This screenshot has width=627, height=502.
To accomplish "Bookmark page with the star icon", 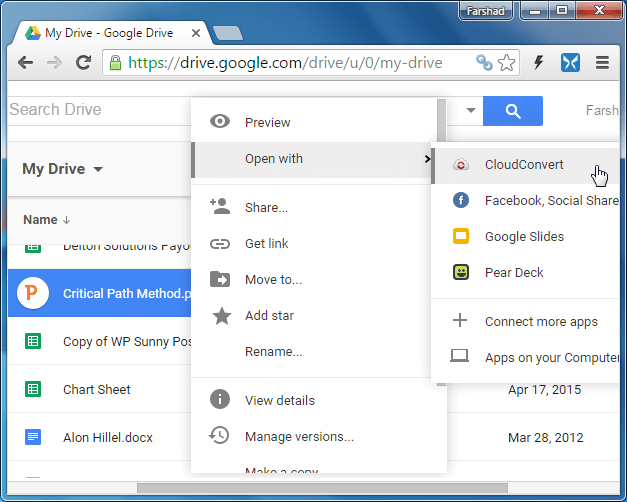I will pos(507,63).
